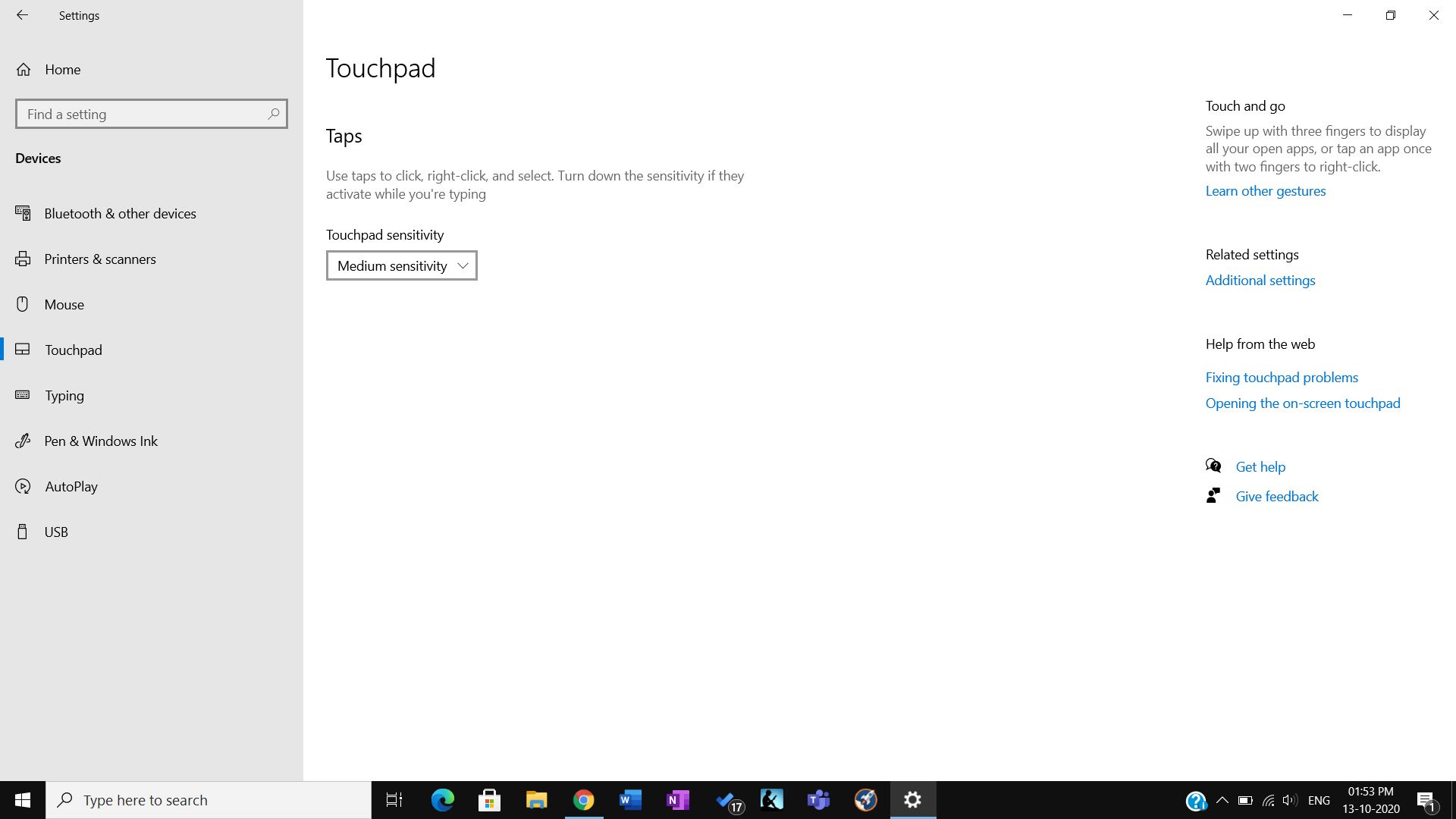Open Learn other gestures link
Viewport: 1456px width, 819px height.
click(x=1266, y=191)
